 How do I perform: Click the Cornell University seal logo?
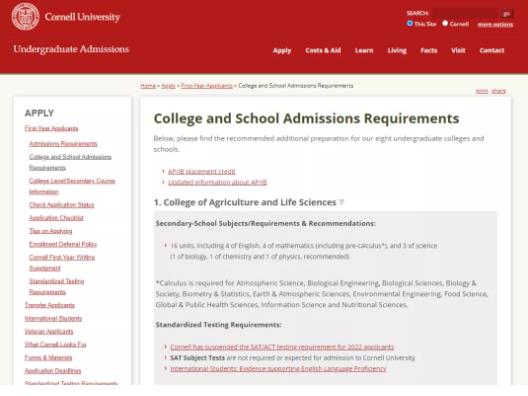click(x=25, y=16)
